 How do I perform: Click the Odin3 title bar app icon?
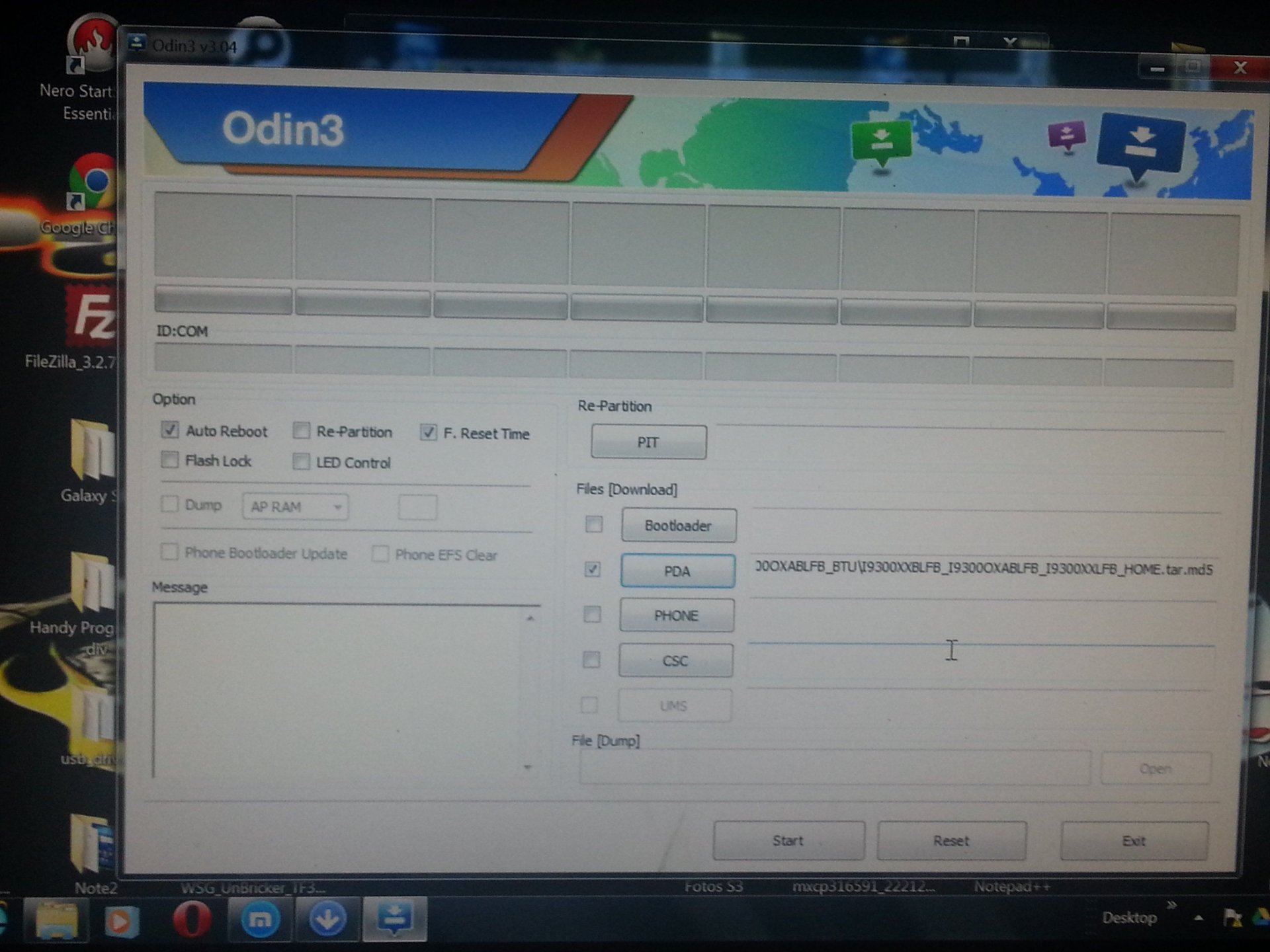137,44
